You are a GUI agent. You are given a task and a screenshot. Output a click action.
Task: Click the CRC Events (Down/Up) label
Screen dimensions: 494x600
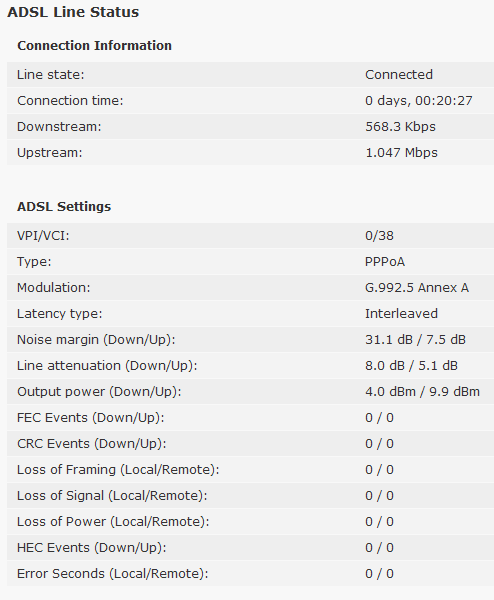92,444
